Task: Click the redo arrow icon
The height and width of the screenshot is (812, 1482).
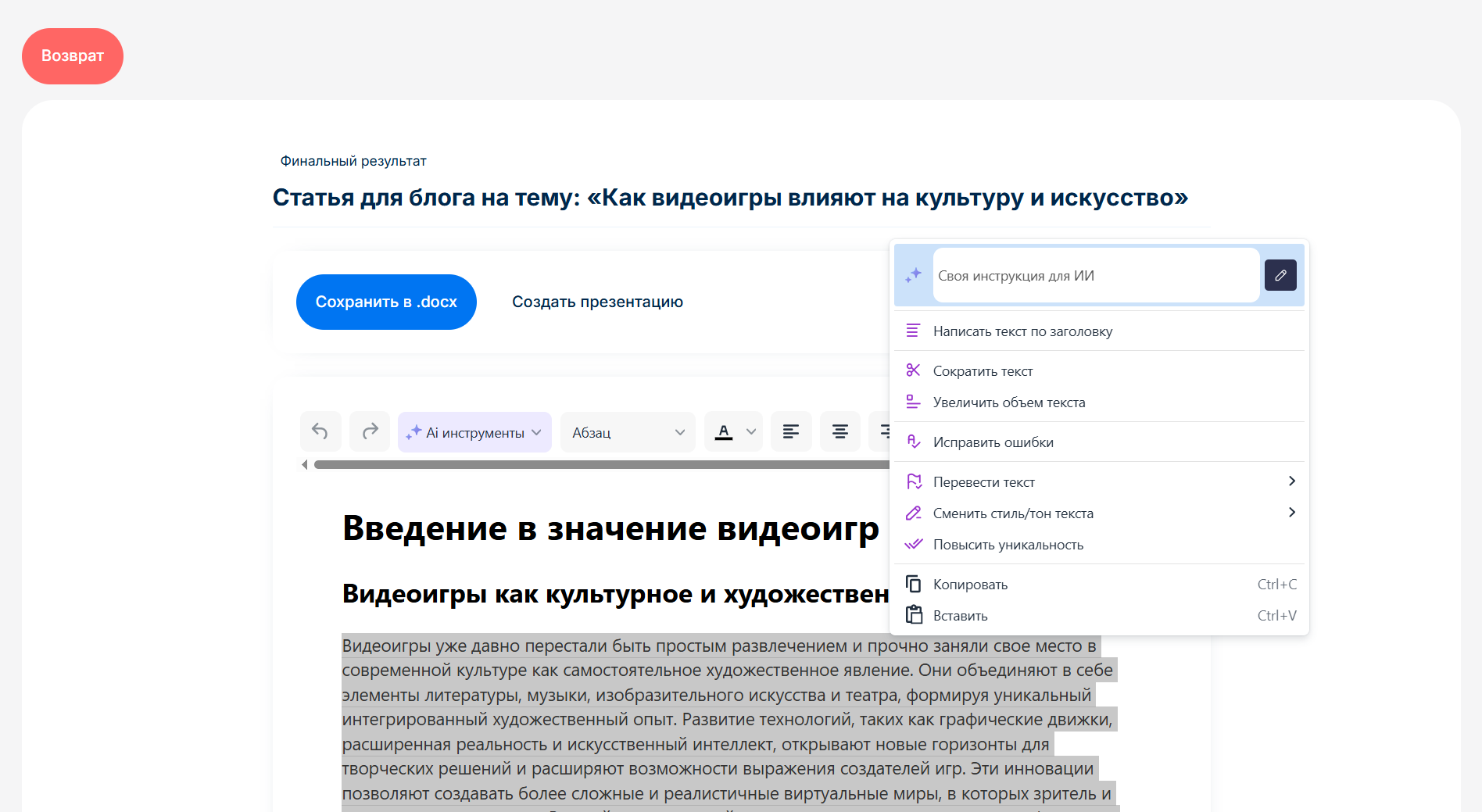Action: pyautogui.click(x=370, y=431)
